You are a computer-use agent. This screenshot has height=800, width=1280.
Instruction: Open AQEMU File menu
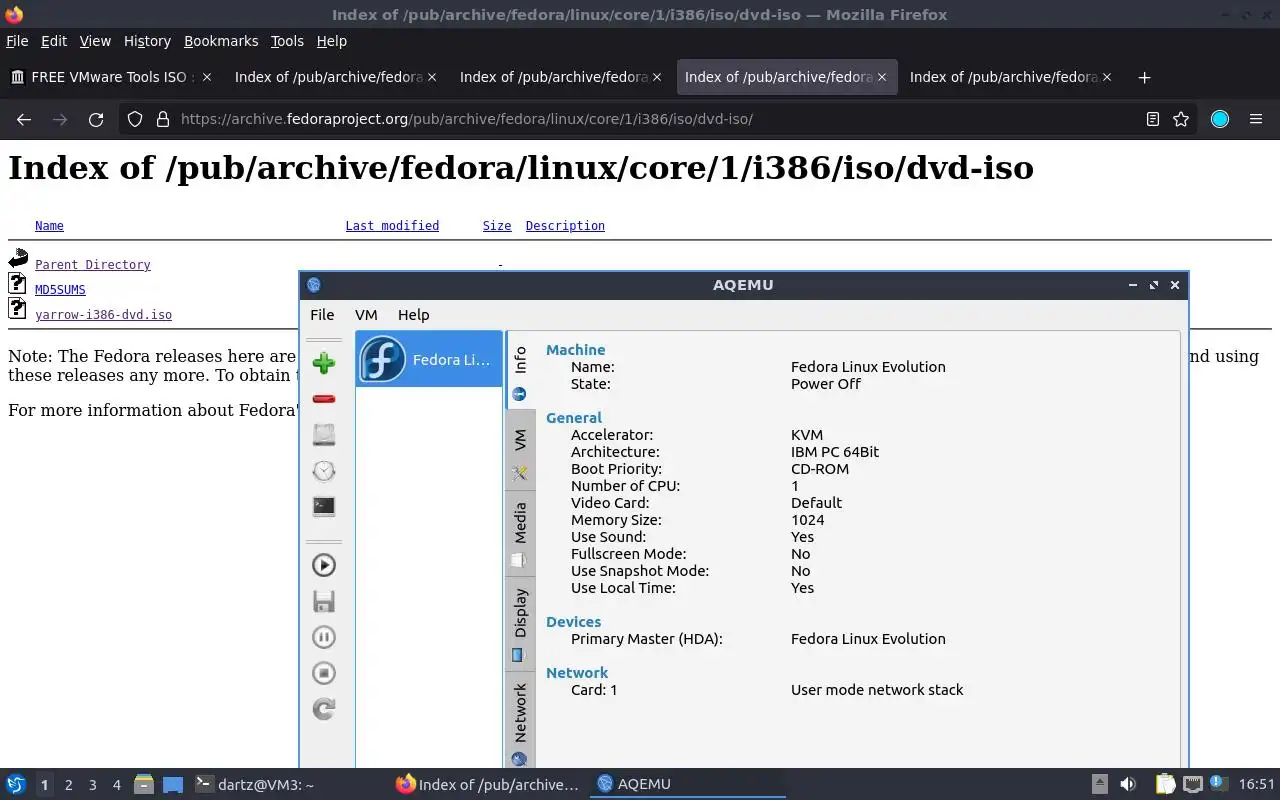[x=322, y=314]
